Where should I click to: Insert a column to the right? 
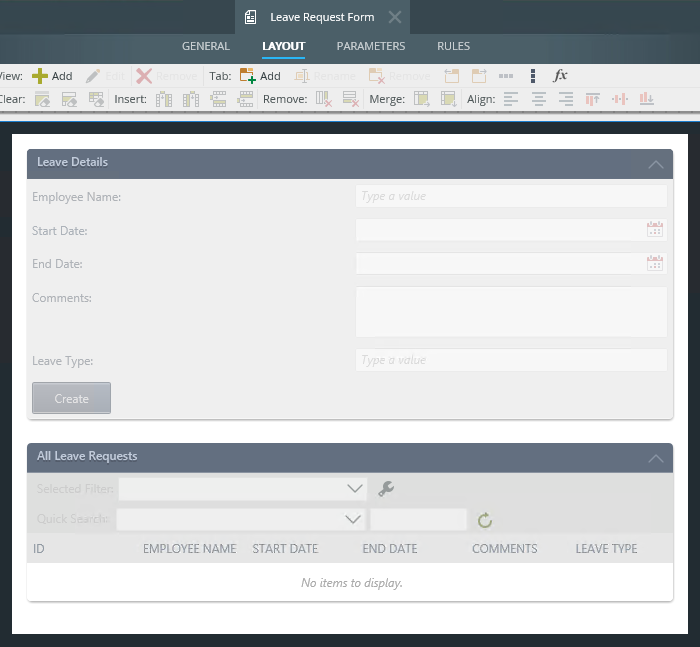click(191, 99)
